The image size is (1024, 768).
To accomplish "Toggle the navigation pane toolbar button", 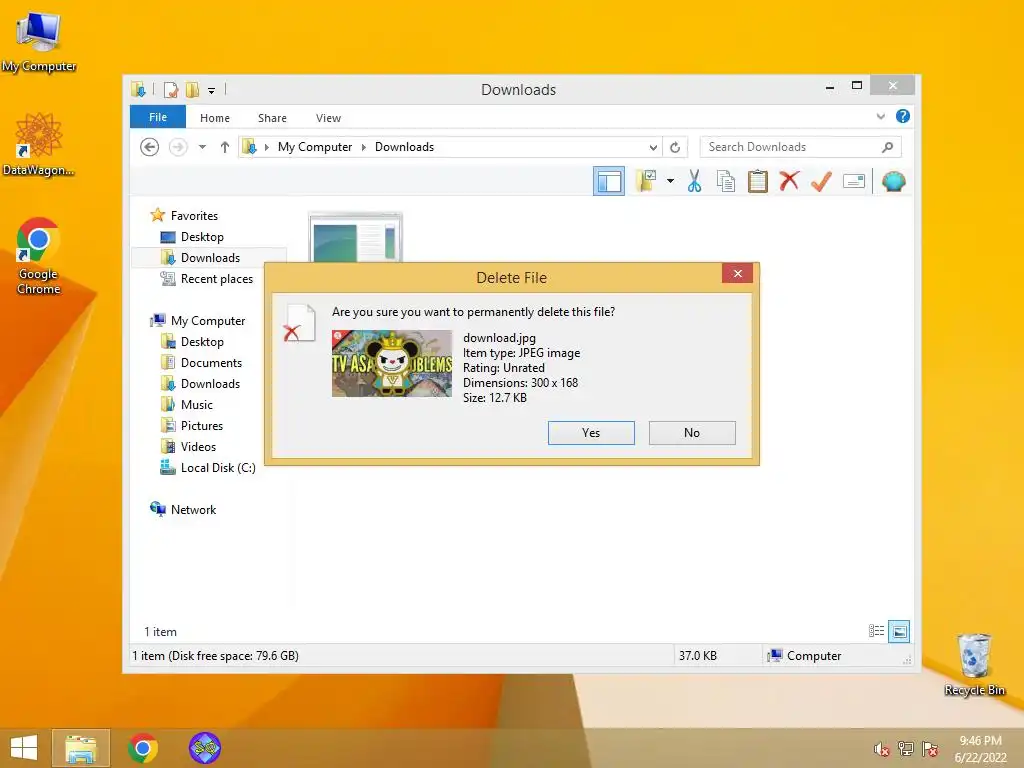I will (609, 182).
